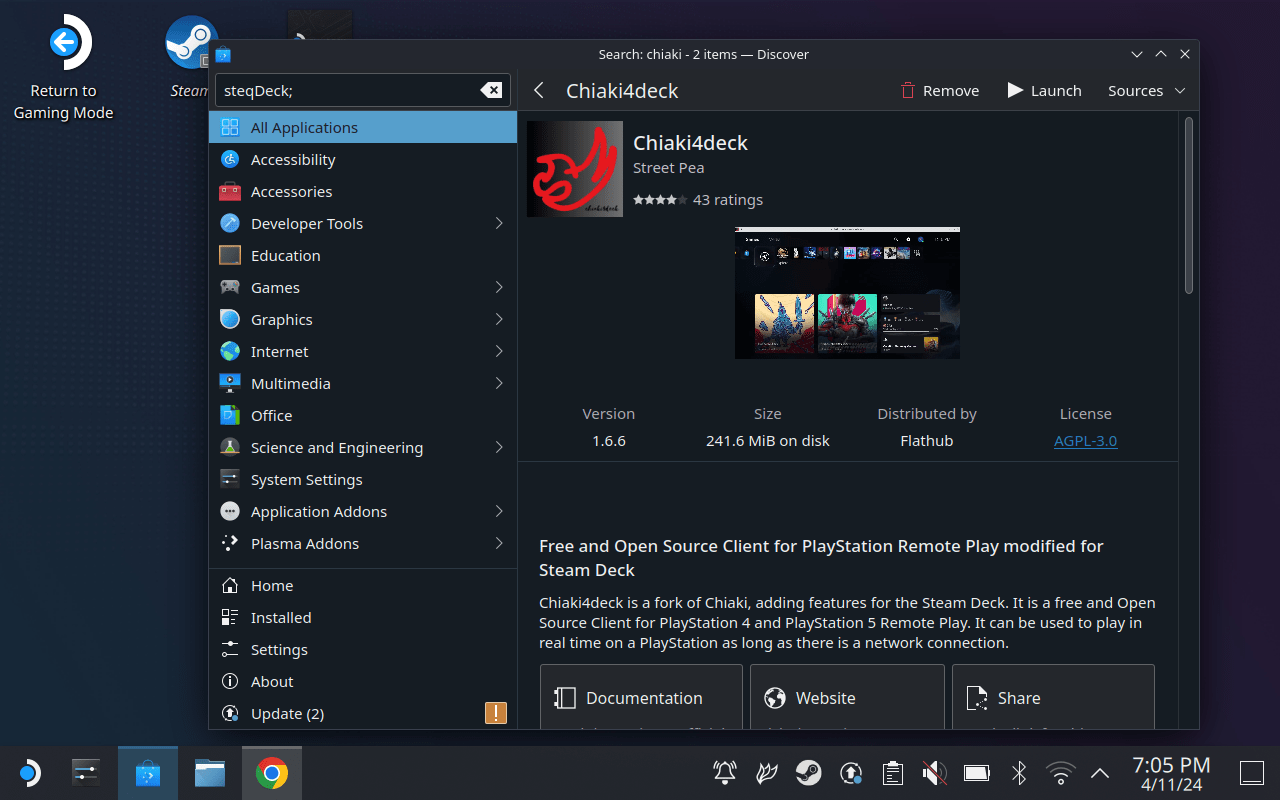This screenshot has height=800, width=1280.
Task: Expand Multimedia subcategories arrow
Action: [499, 383]
